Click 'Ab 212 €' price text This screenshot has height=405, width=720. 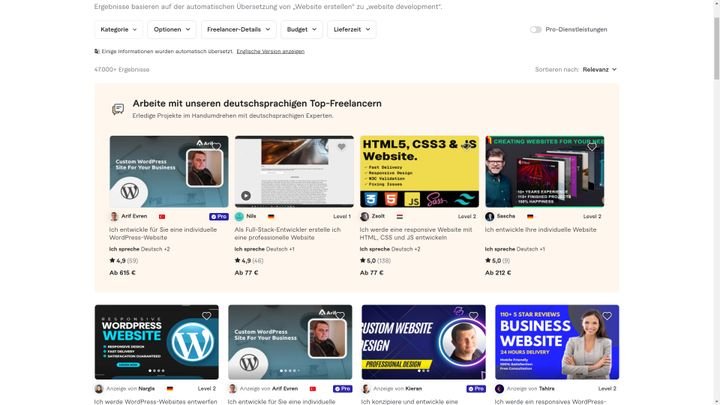pos(498,273)
